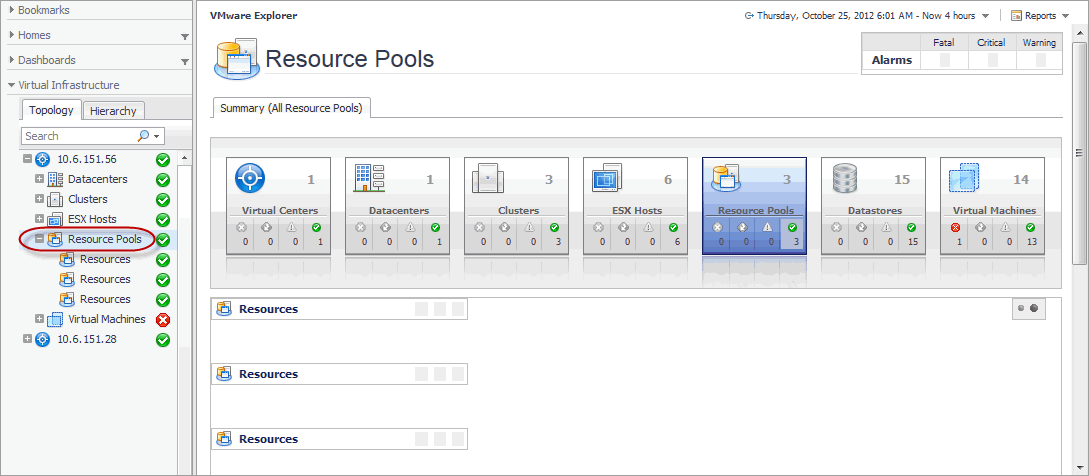This screenshot has width=1089, height=476.
Task: Select the ESX Hosts tree item
Action: coord(92,220)
